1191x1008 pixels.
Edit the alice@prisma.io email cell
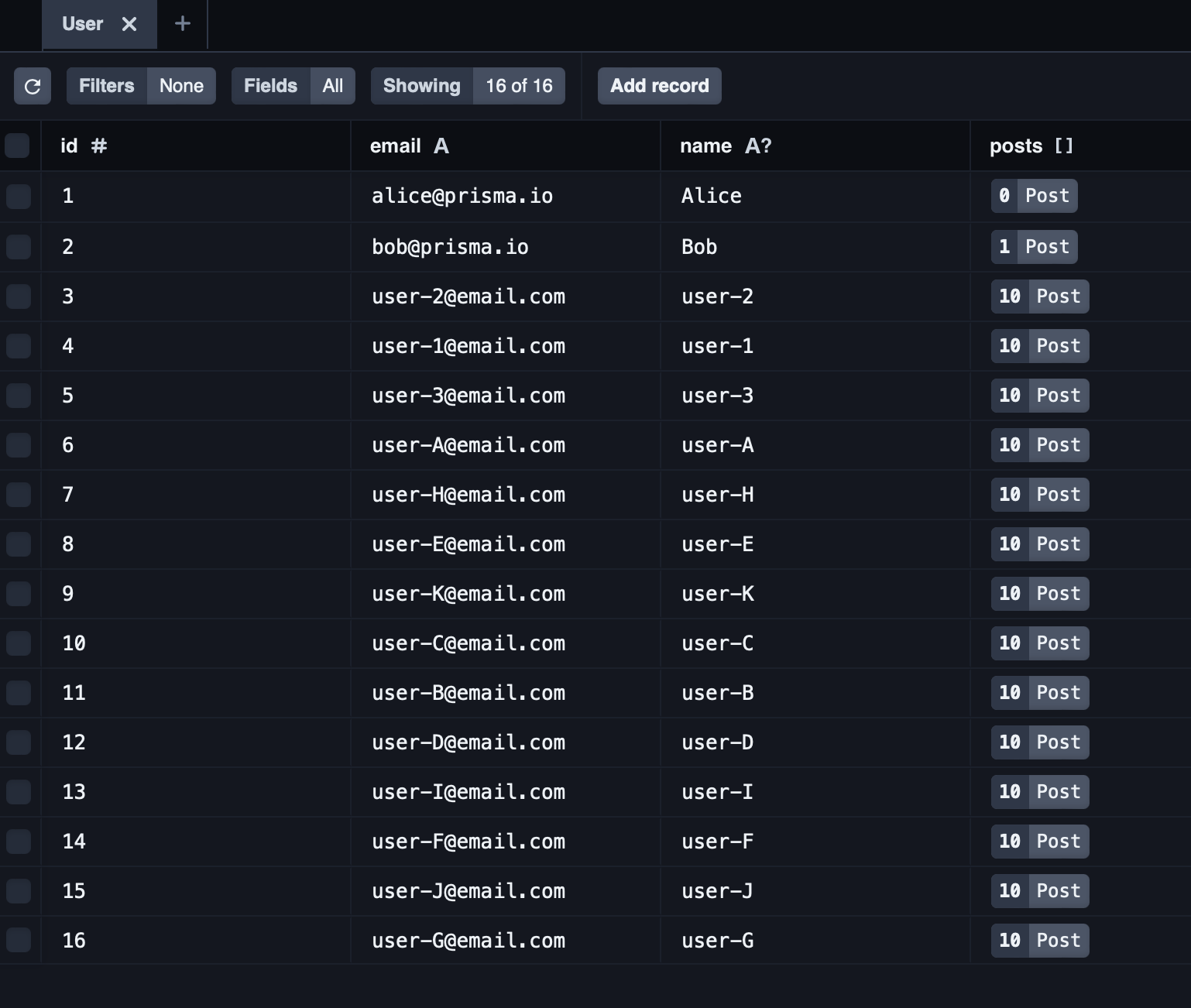[x=462, y=197]
